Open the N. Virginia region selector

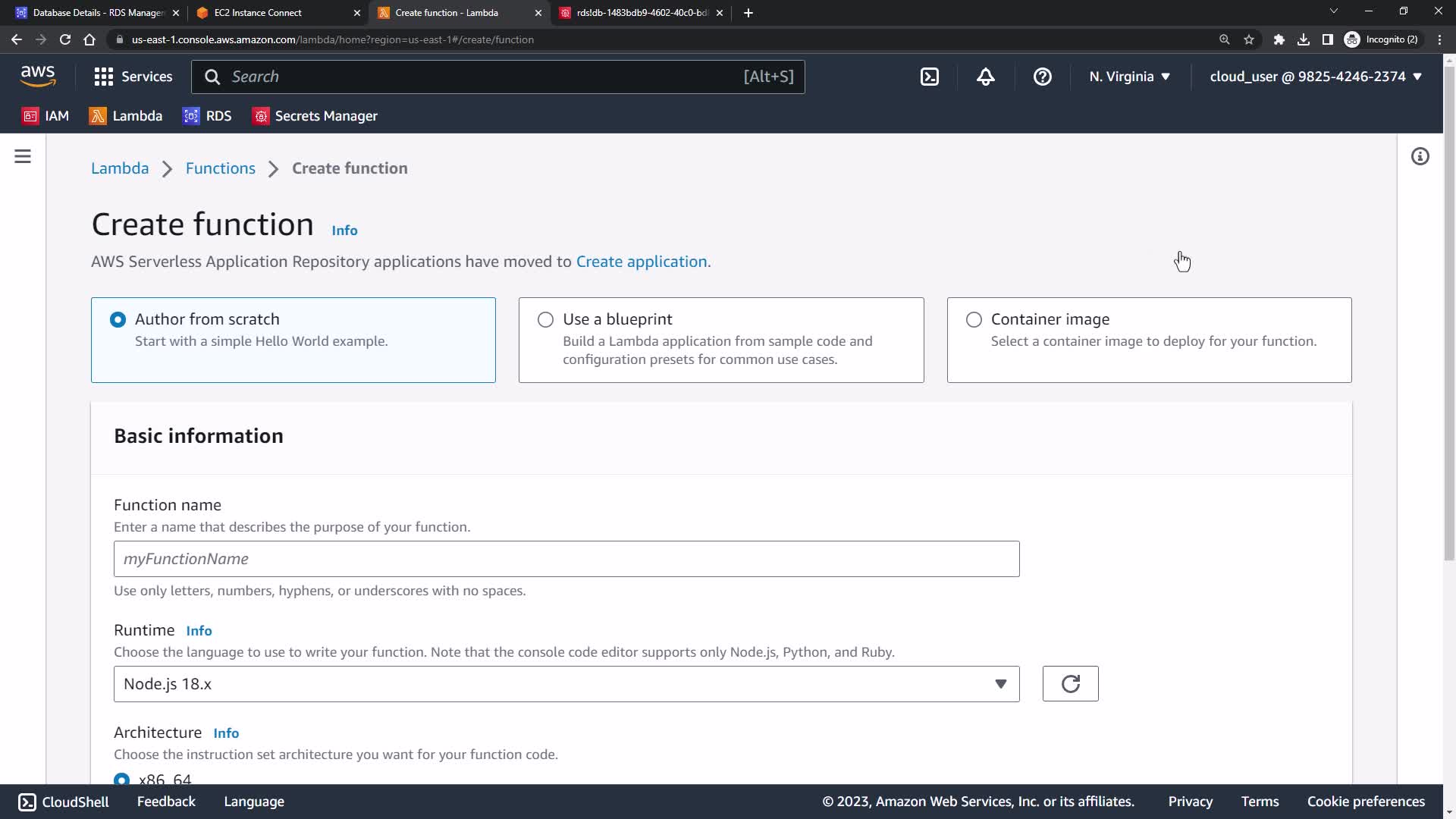(x=1129, y=77)
